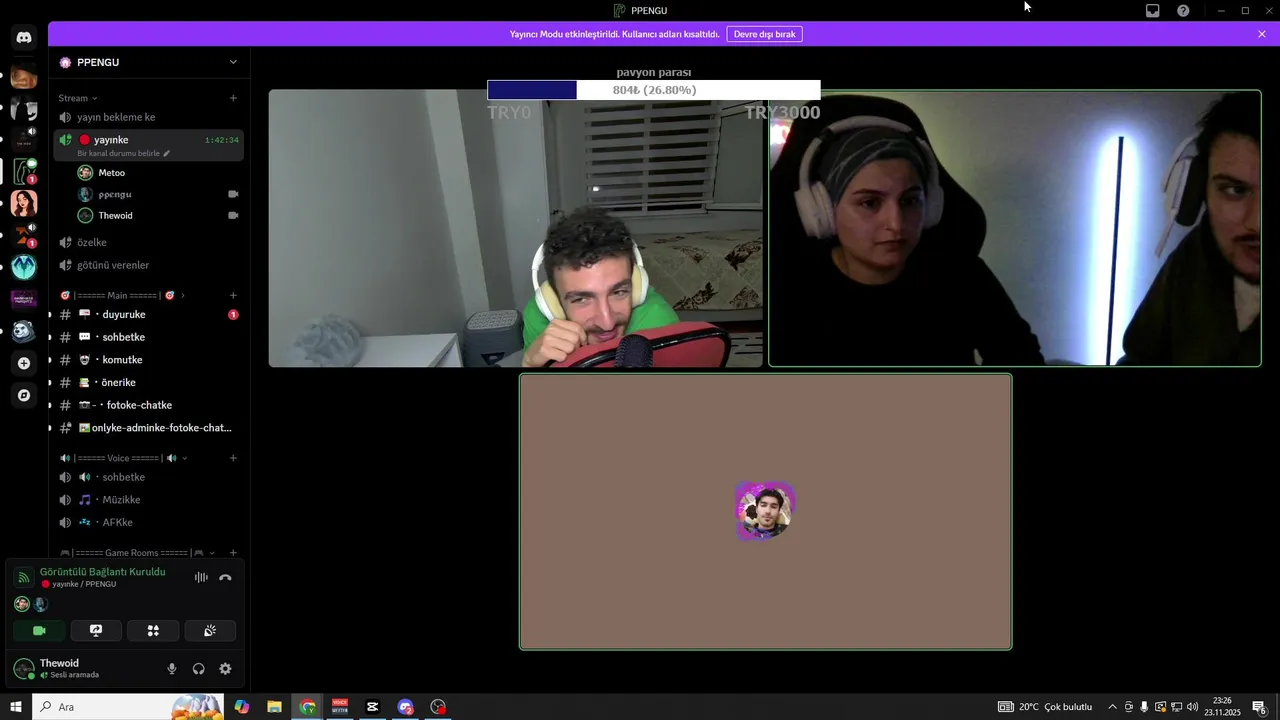Deafen with headphones icon
The image size is (1280, 720).
pos(198,669)
